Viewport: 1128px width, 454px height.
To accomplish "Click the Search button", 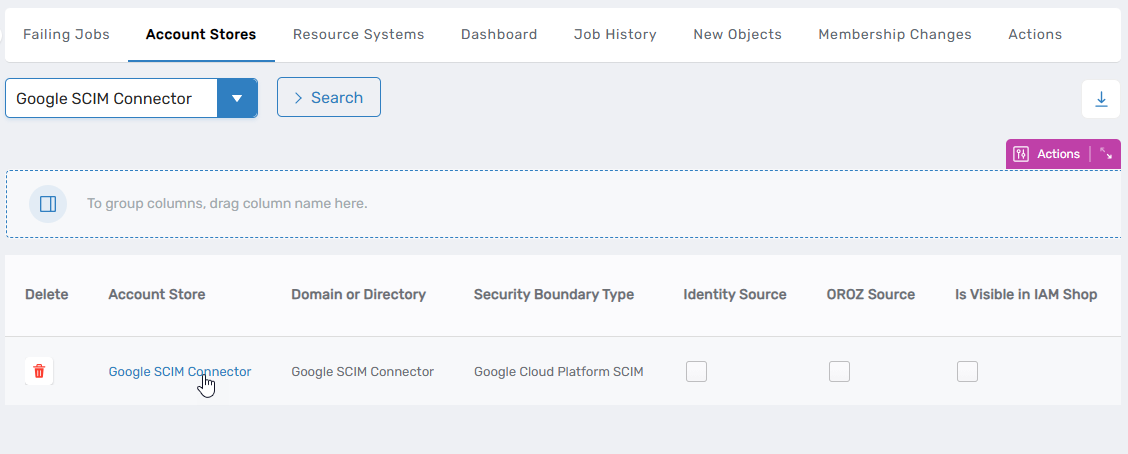I will pyautogui.click(x=328, y=97).
